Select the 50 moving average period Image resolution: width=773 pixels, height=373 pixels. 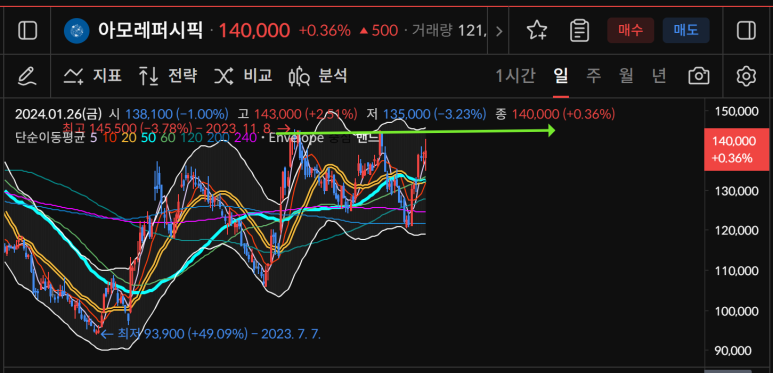pyautogui.click(x=148, y=138)
